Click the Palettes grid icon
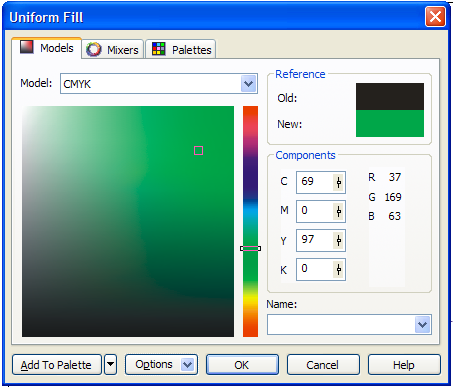This screenshot has width=453, height=387. click(x=159, y=49)
